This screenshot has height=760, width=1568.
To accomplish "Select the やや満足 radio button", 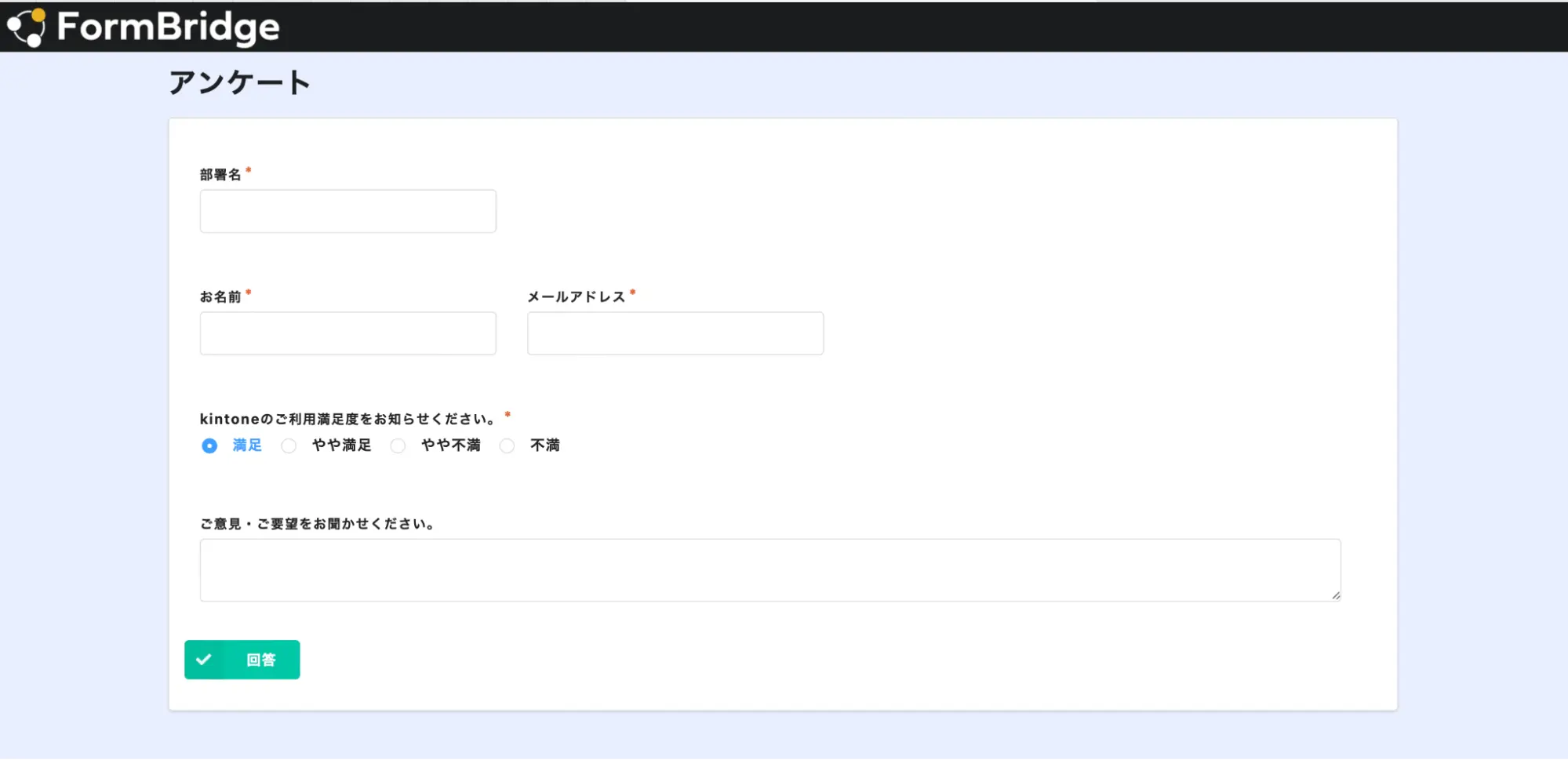I will click(x=289, y=445).
